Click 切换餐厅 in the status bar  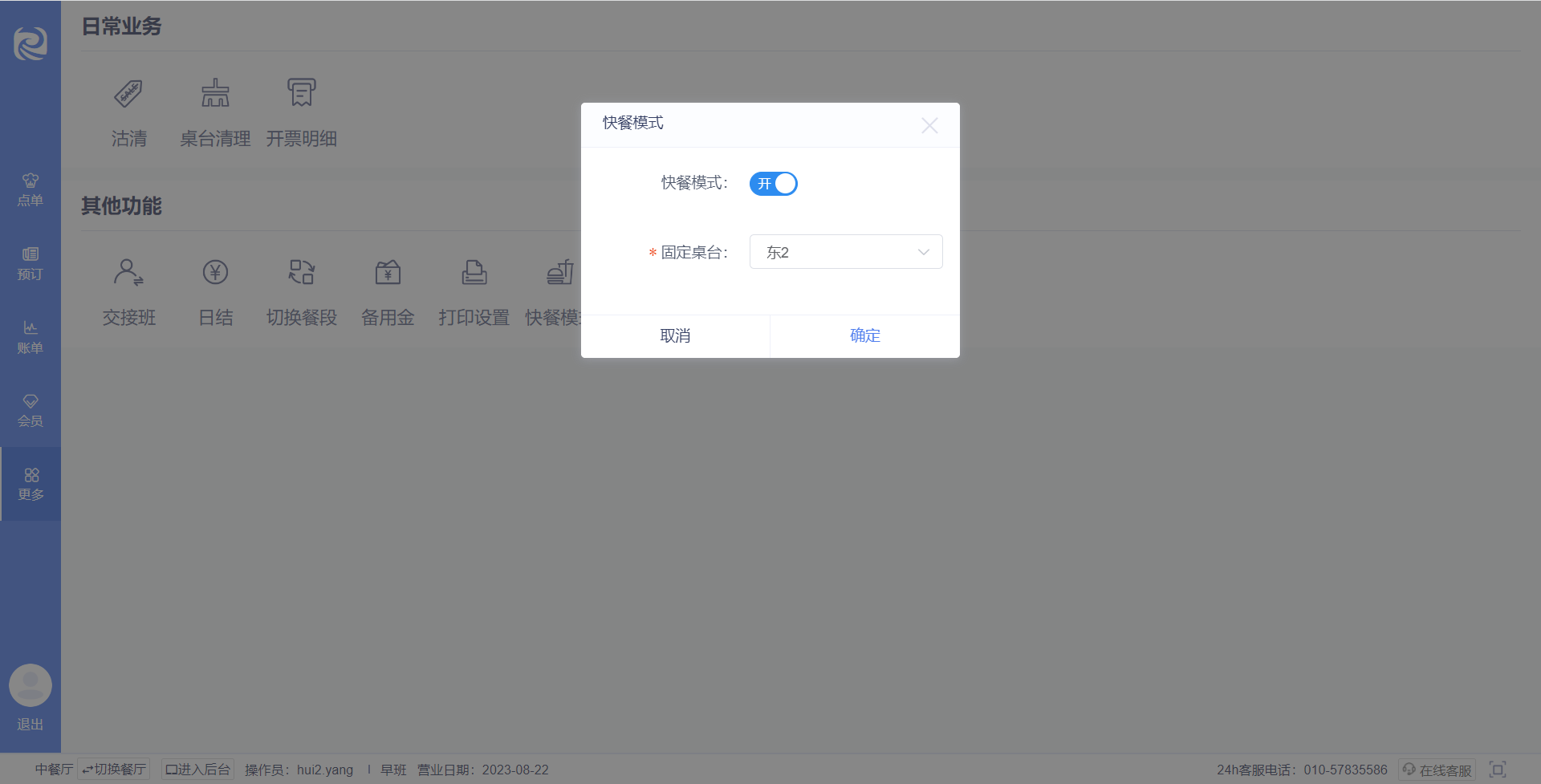pos(114,770)
